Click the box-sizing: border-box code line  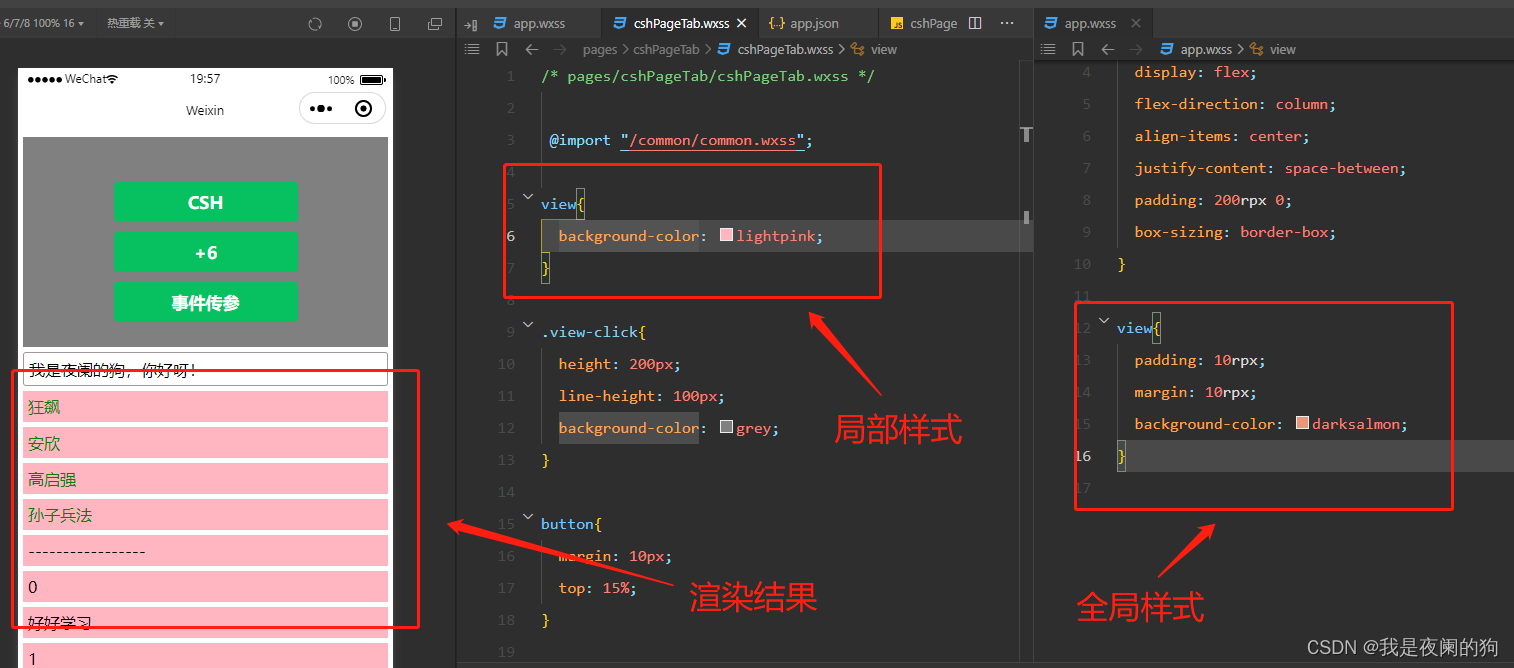1235,232
